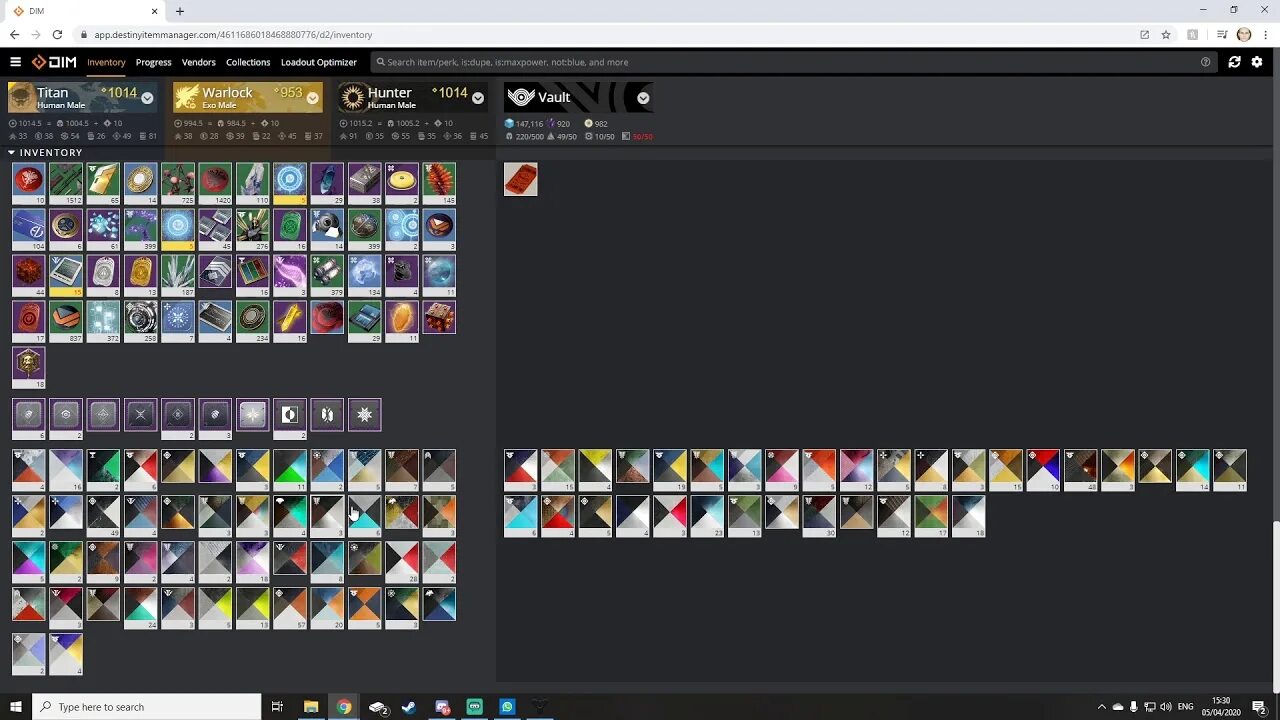Pick the teal shader with count 24
The height and width of the screenshot is (720, 1280).
141,608
